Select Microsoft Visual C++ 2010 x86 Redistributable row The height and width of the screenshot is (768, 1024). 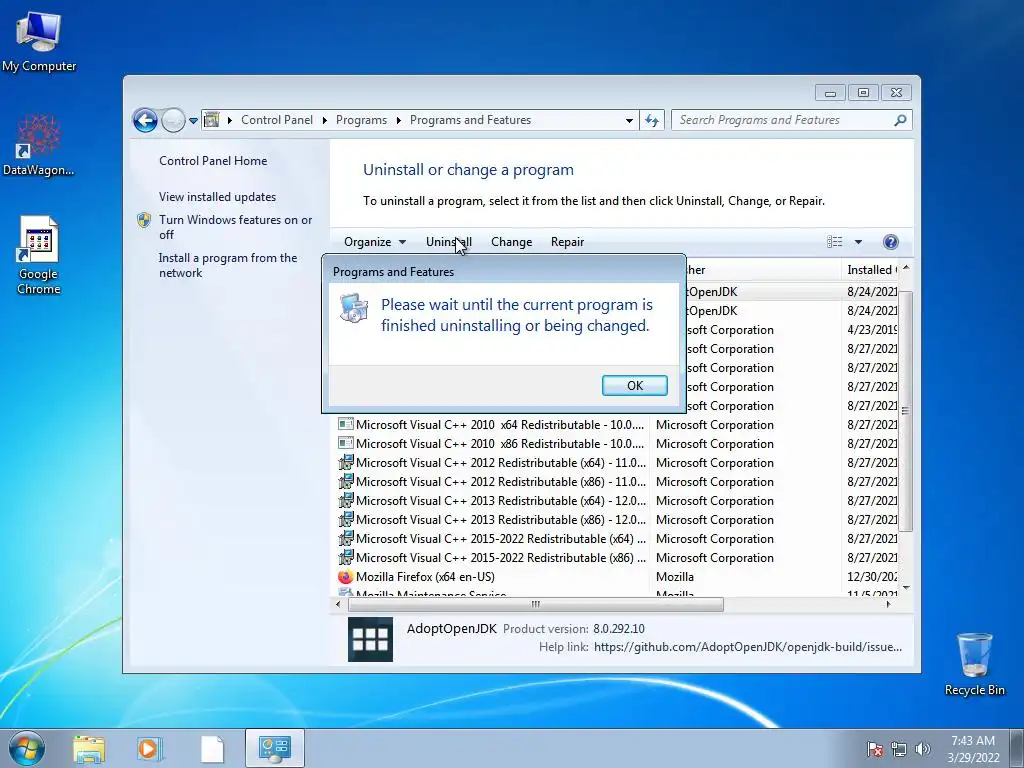pos(617,443)
